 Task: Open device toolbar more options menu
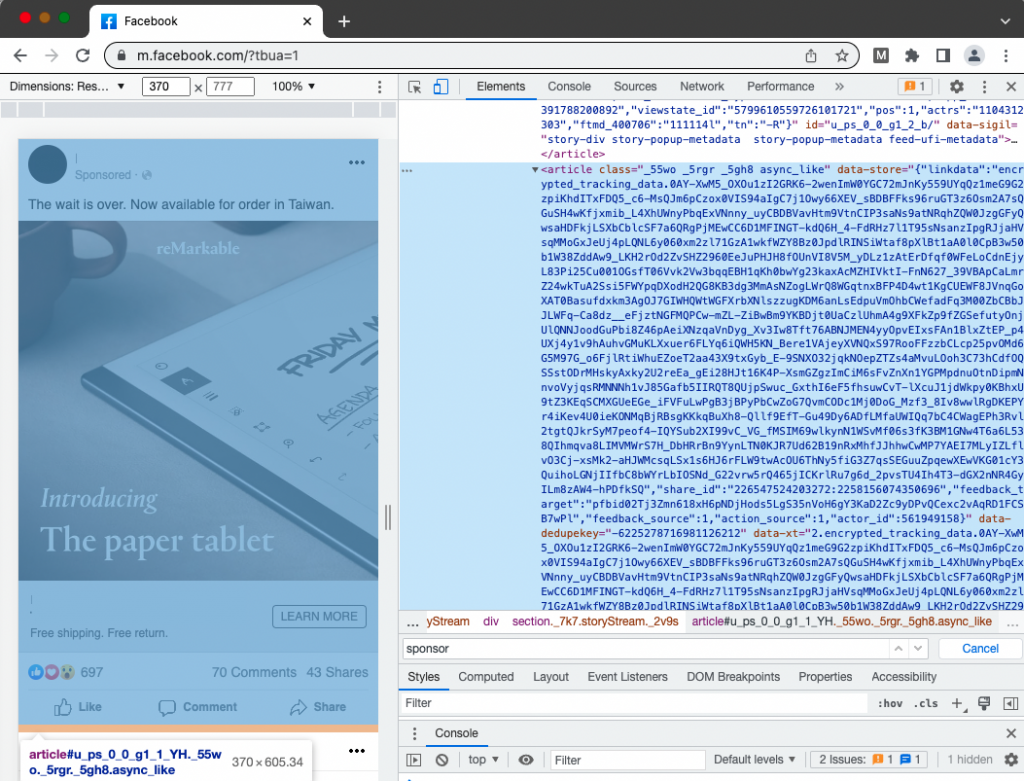point(379,87)
